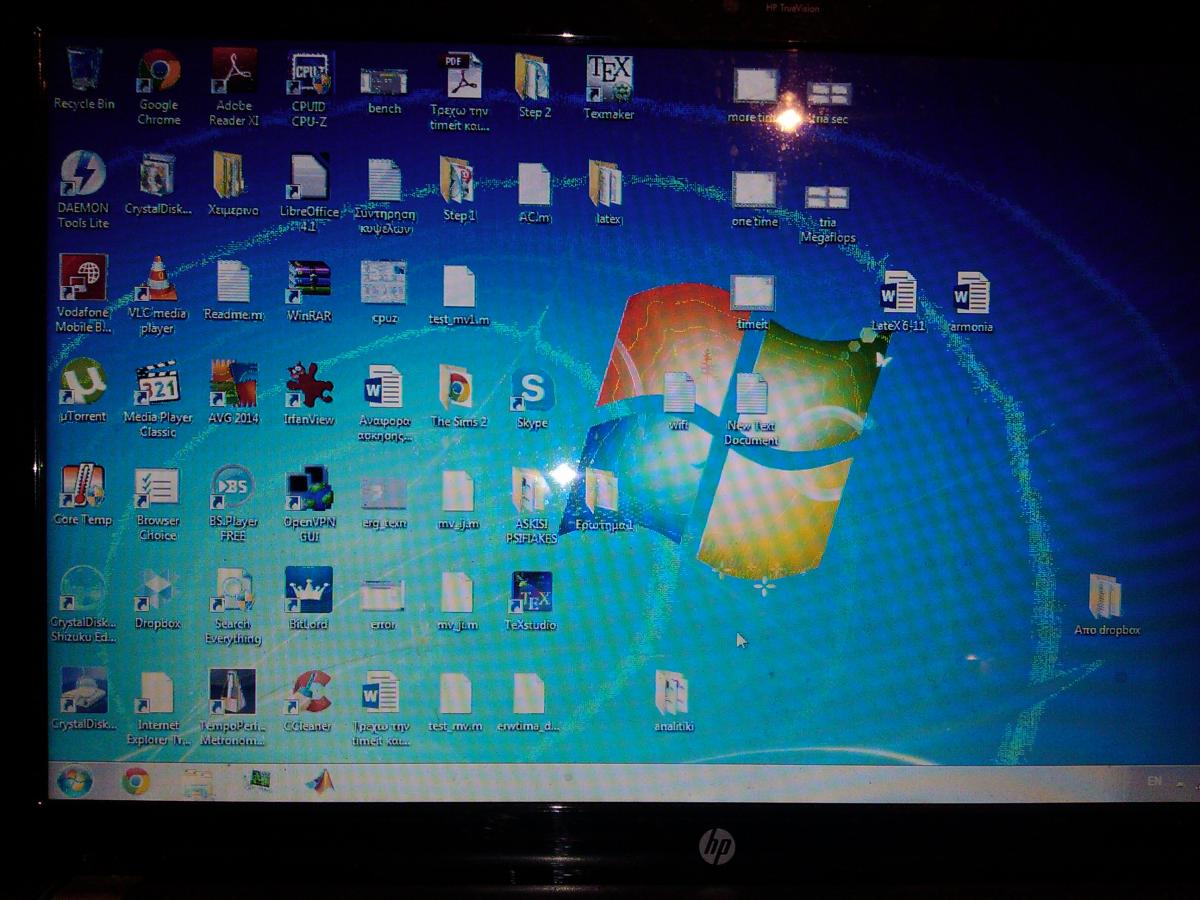Screen dimensions: 1200x900
Task: Launch the Texmaker shortcut
Action: (608, 78)
